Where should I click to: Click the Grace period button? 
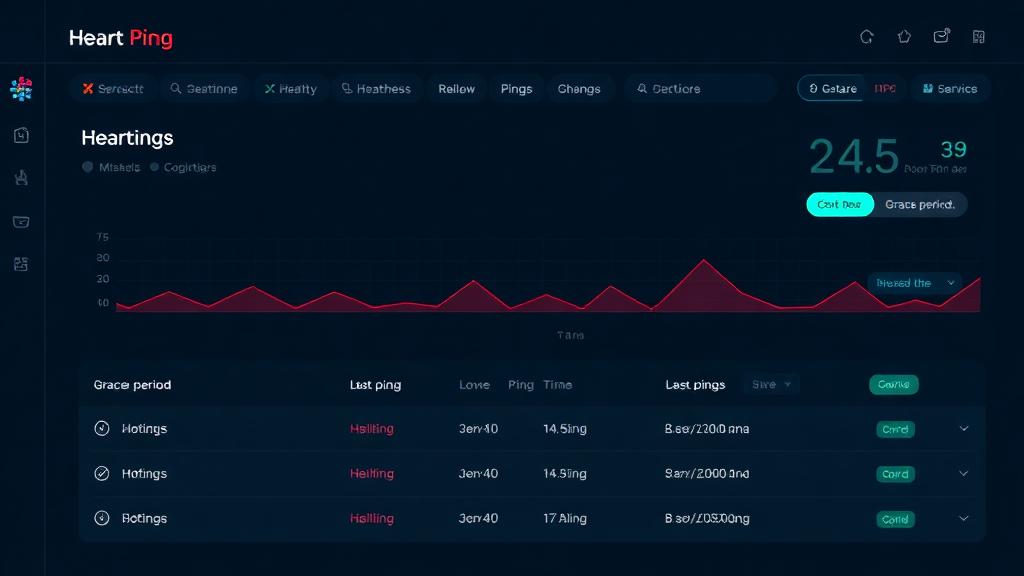tap(919, 204)
